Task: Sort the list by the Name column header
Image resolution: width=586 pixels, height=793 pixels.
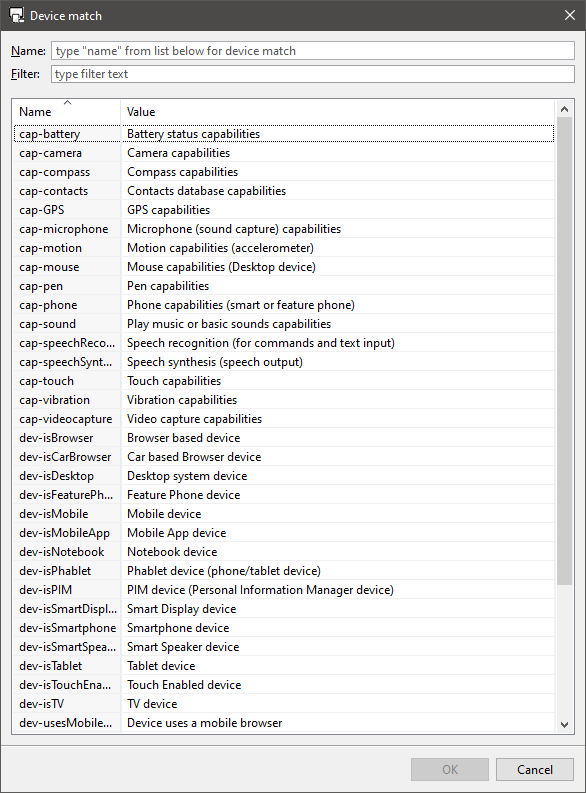Action: coord(67,111)
